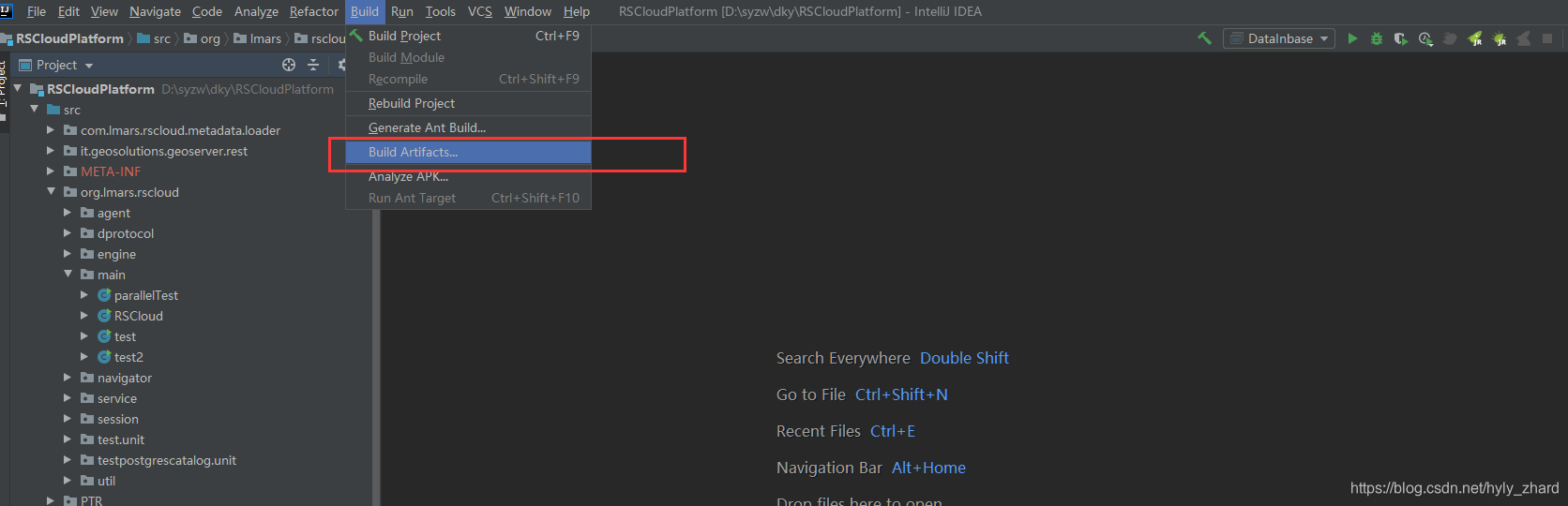Launch with JRebel rocket icon
The width and height of the screenshot is (1568, 506).
(x=1475, y=38)
